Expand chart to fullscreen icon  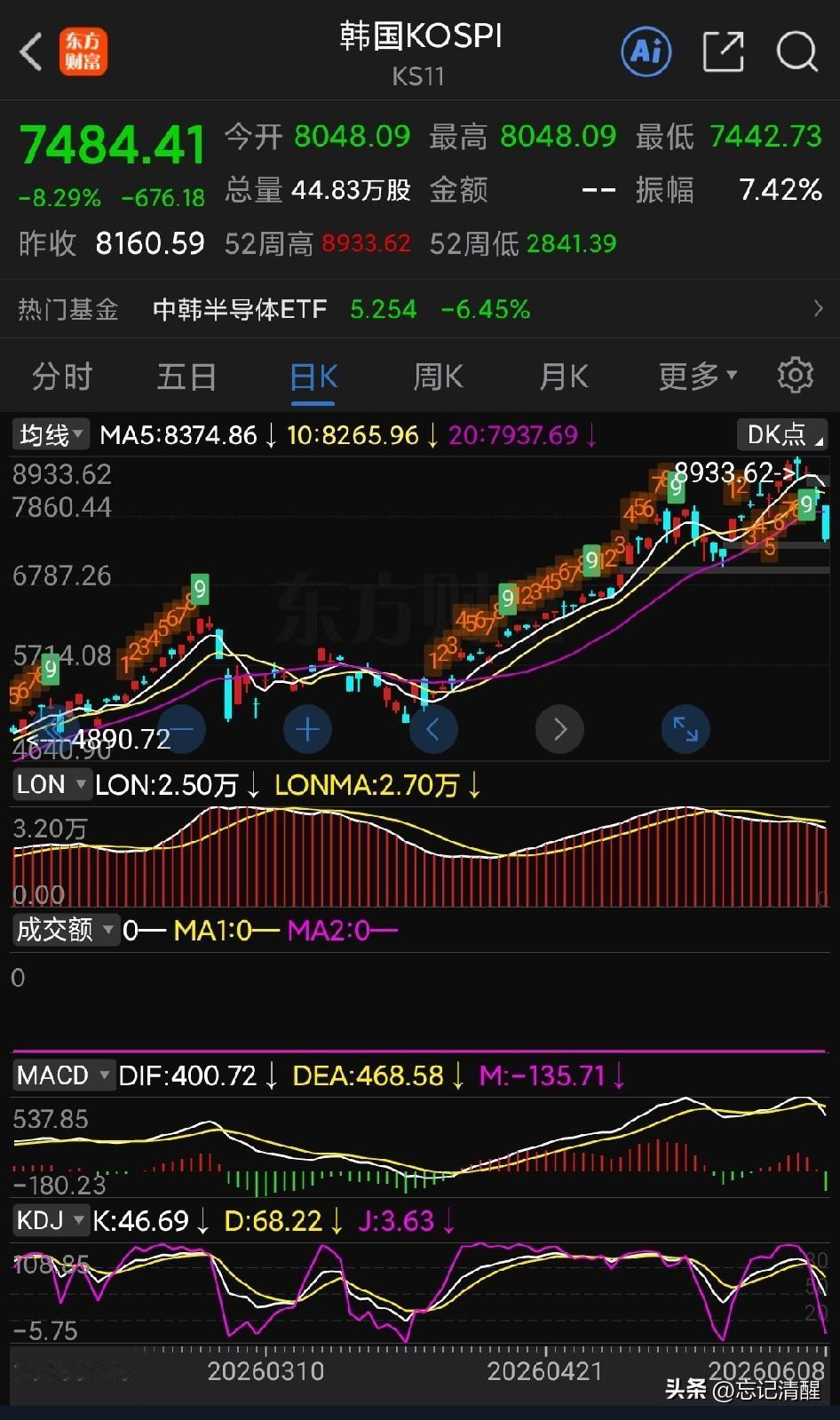click(x=685, y=730)
